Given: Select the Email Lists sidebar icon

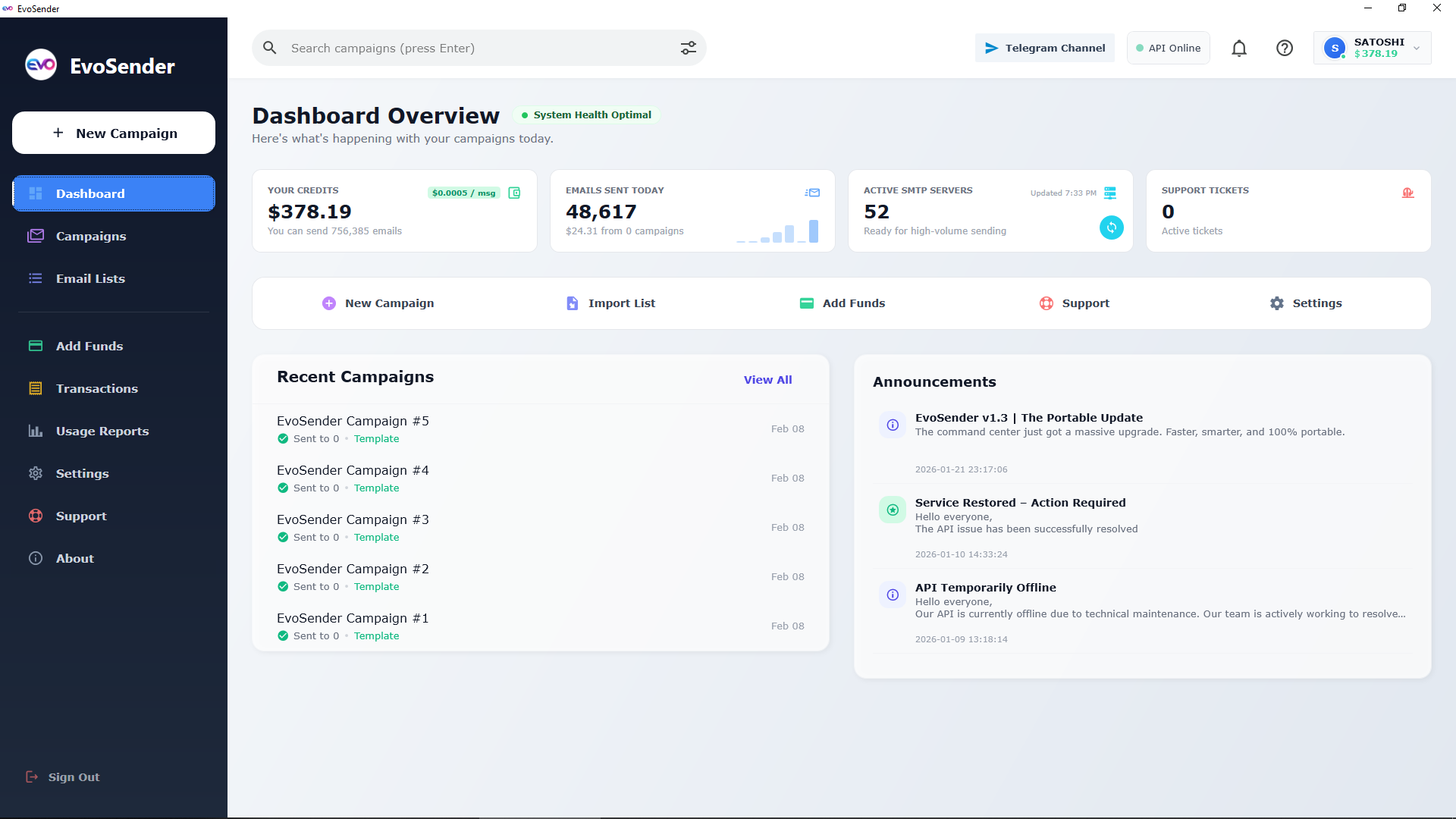Looking at the screenshot, I should 36,278.
